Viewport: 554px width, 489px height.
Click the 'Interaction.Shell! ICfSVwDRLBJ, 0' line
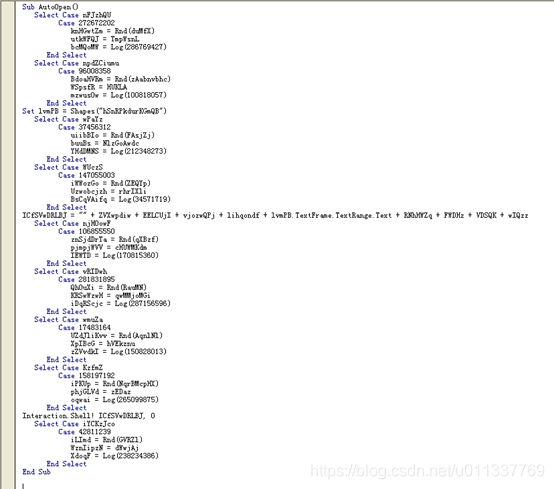[x=89, y=416]
